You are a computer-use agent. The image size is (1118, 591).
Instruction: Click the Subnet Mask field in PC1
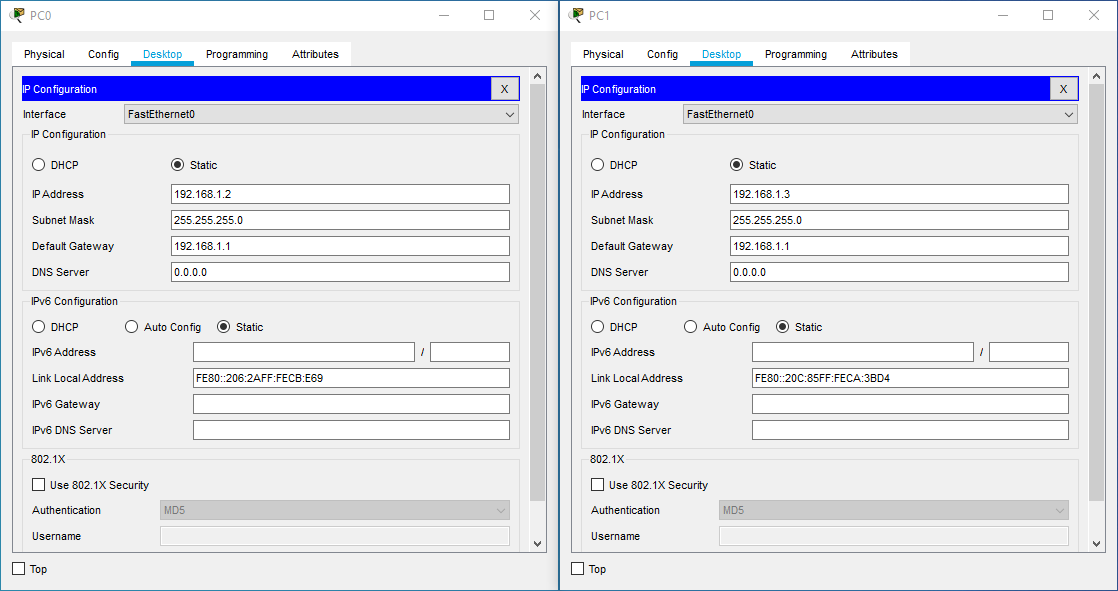coord(899,220)
